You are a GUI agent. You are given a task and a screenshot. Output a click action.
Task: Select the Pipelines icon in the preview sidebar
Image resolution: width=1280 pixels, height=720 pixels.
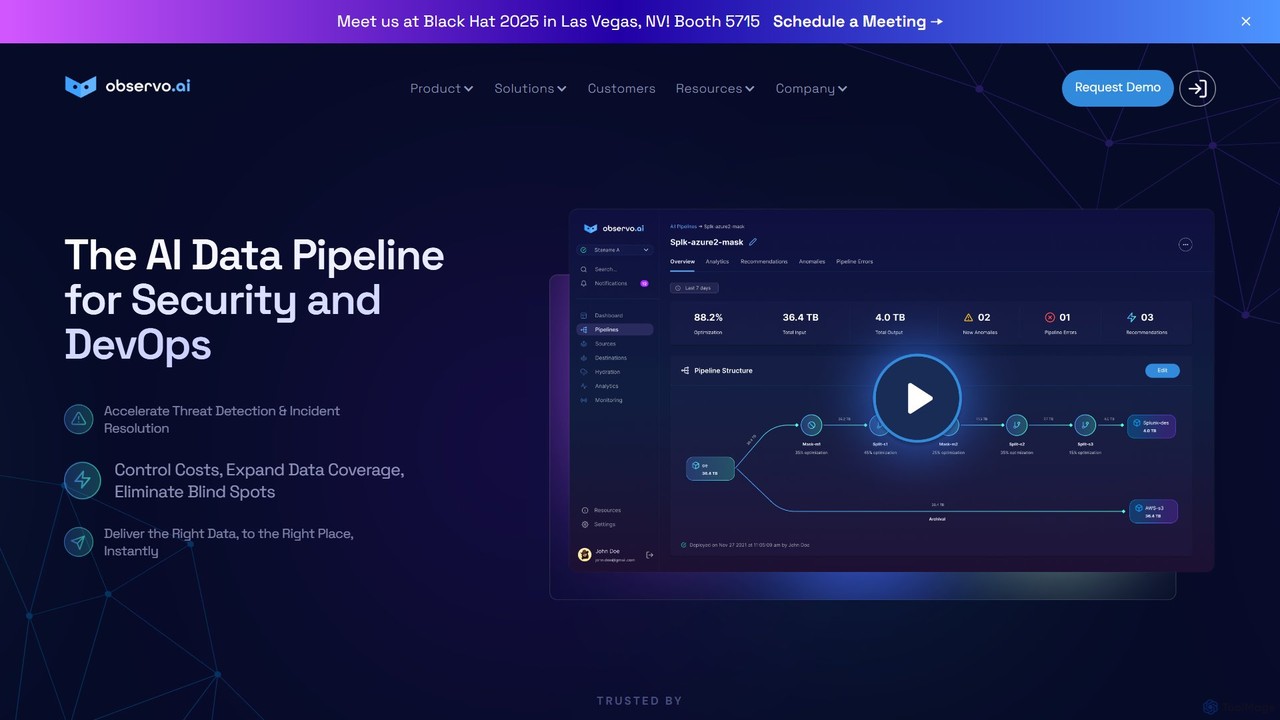(584, 329)
